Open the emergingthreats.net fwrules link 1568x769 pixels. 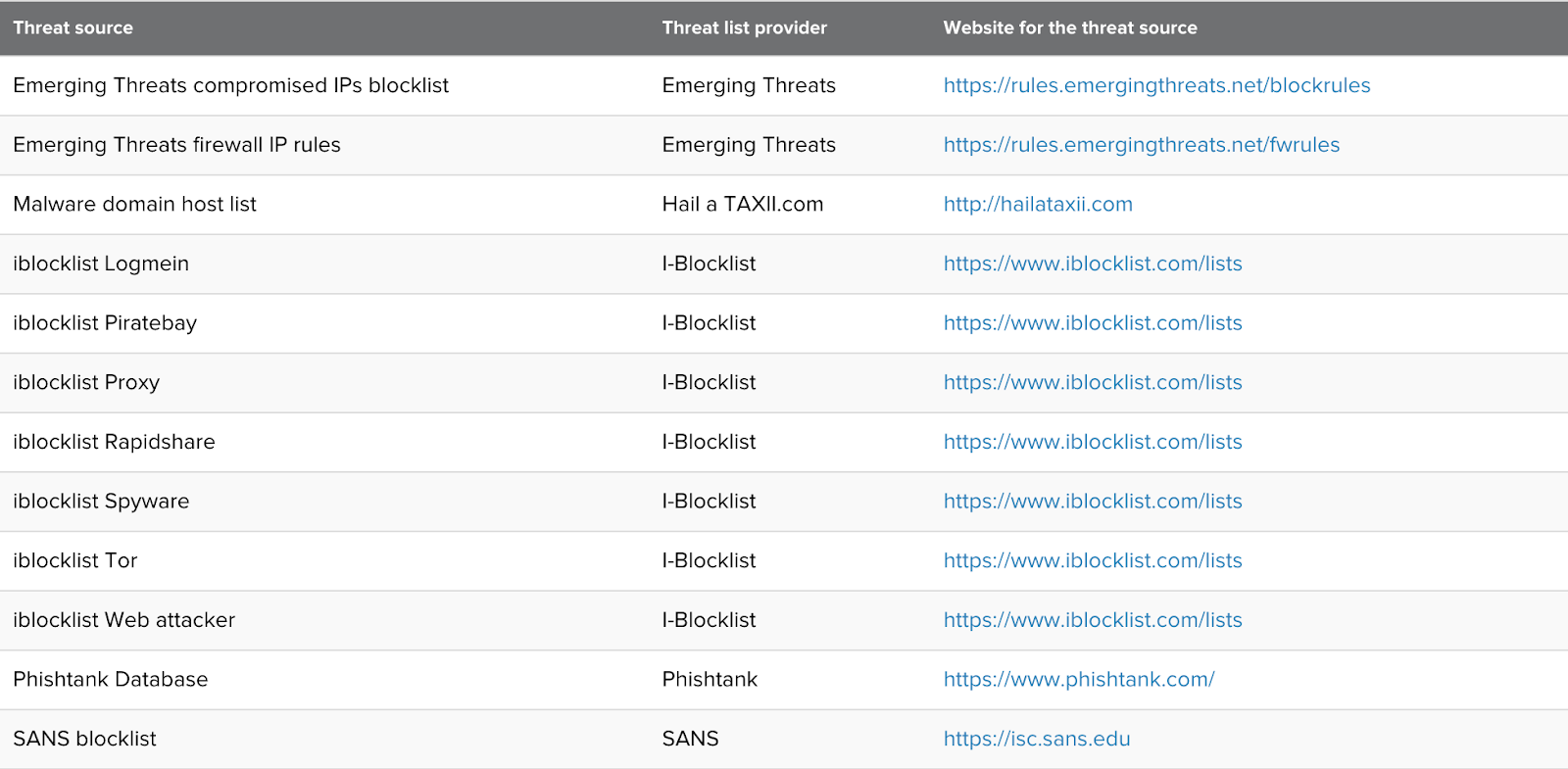tap(1141, 145)
